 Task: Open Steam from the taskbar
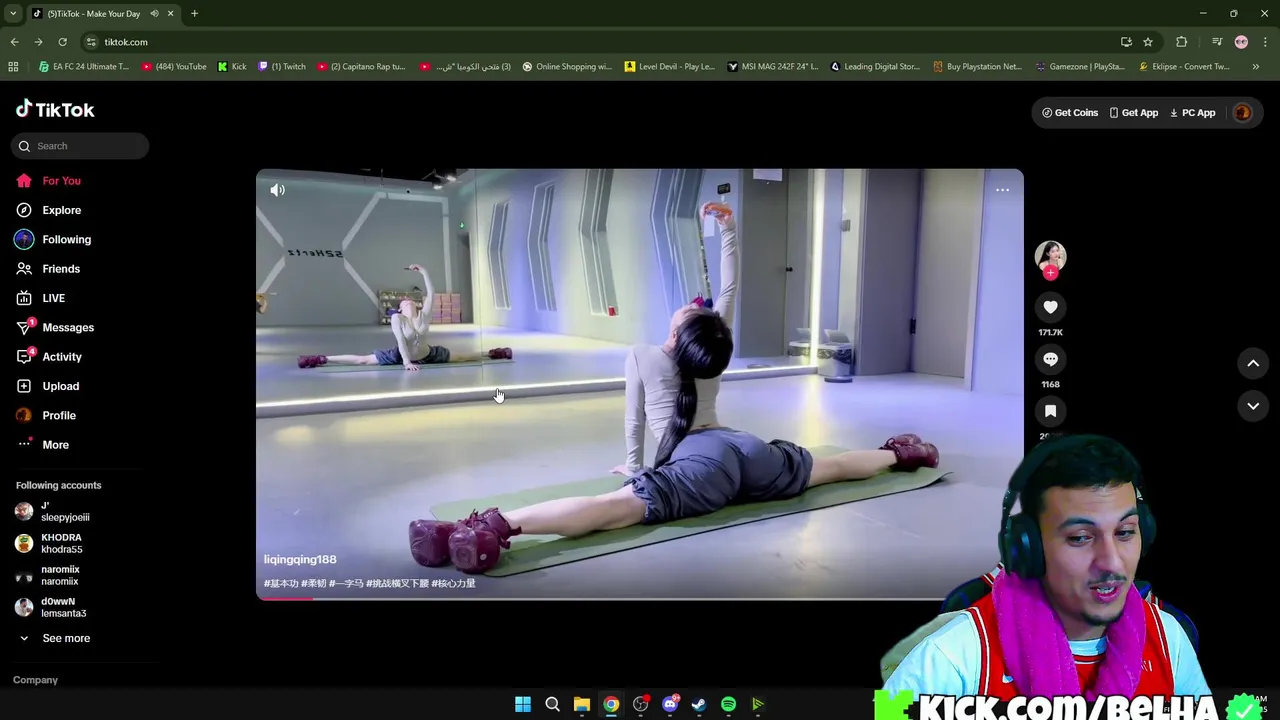(699, 705)
